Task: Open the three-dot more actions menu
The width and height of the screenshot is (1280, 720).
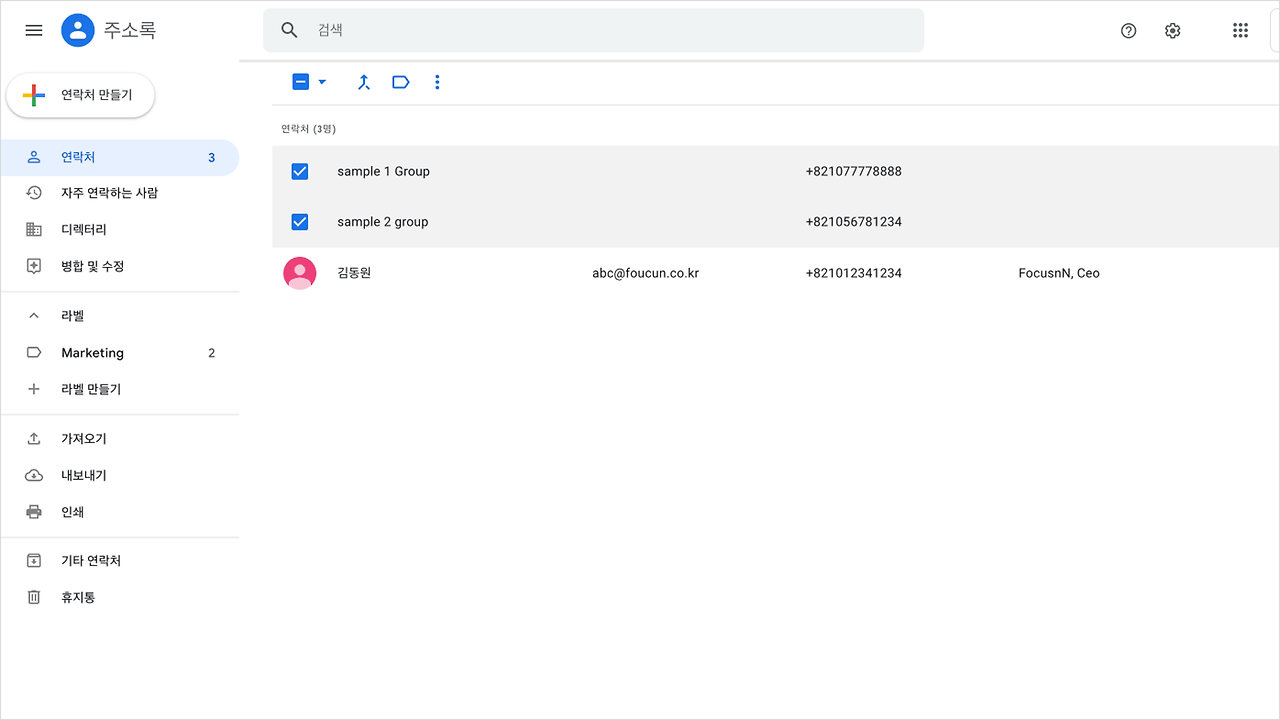Action: [x=437, y=82]
